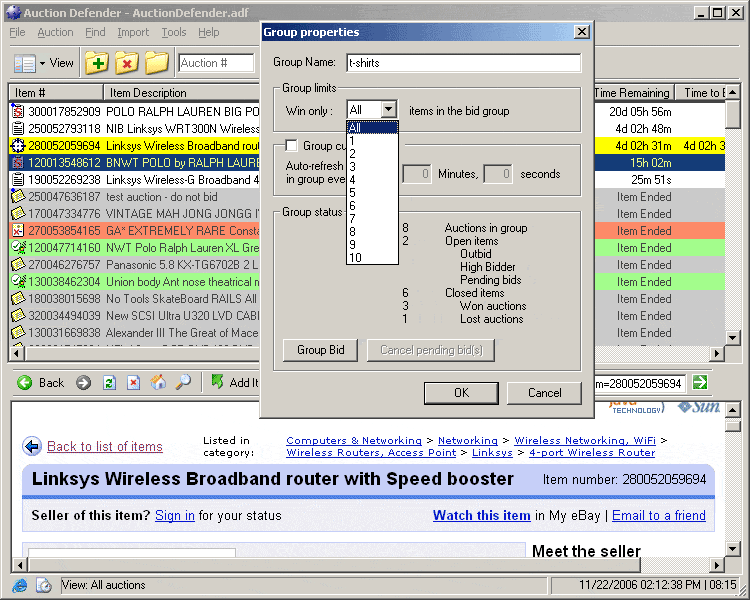This screenshot has width=750, height=600.
Task: Click the browser stop loading icon
Action: (133, 383)
